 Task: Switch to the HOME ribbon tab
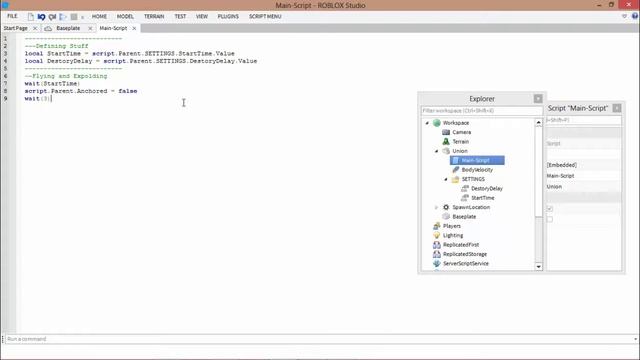[x=99, y=16]
